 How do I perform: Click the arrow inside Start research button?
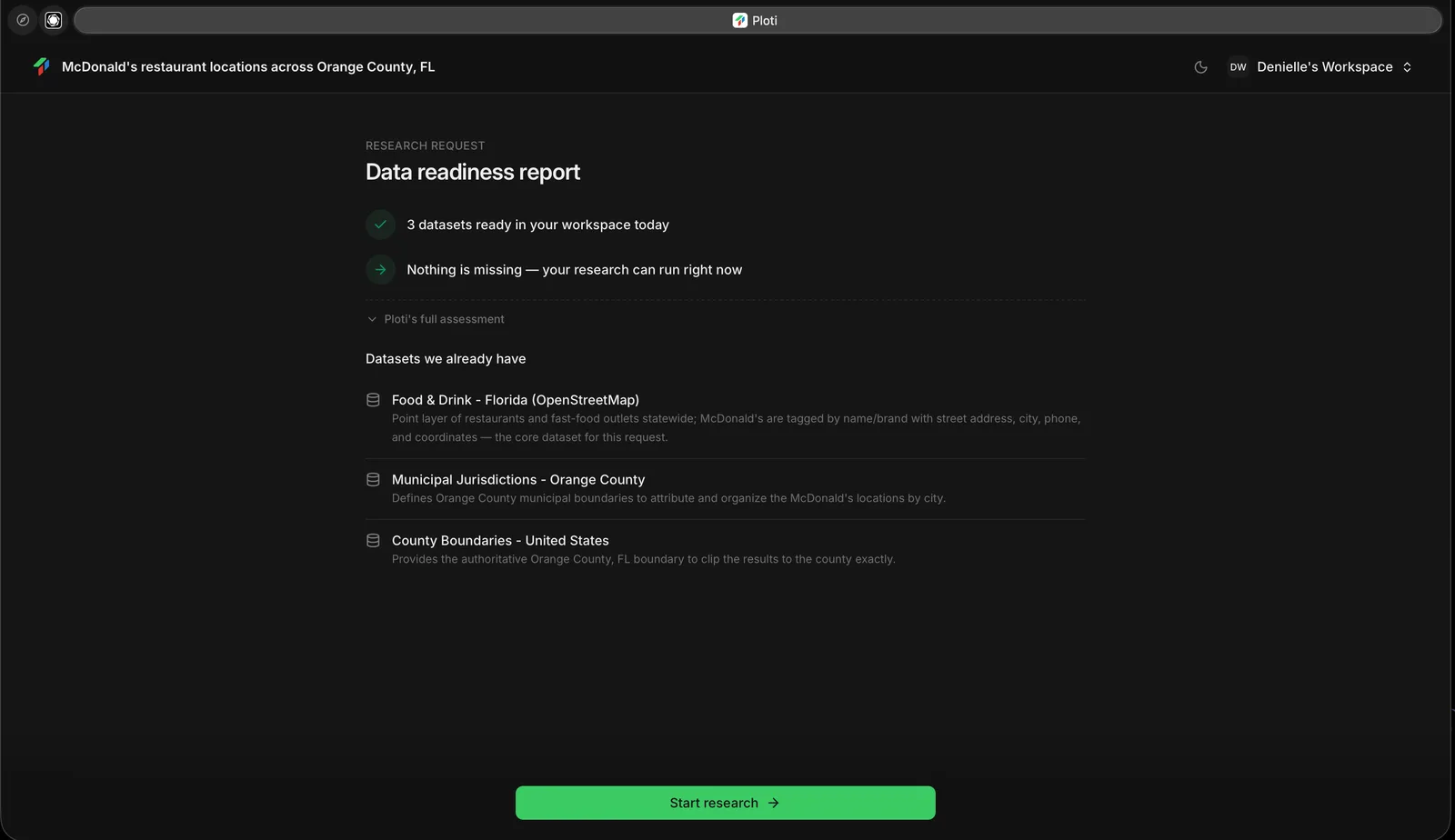tap(773, 803)
